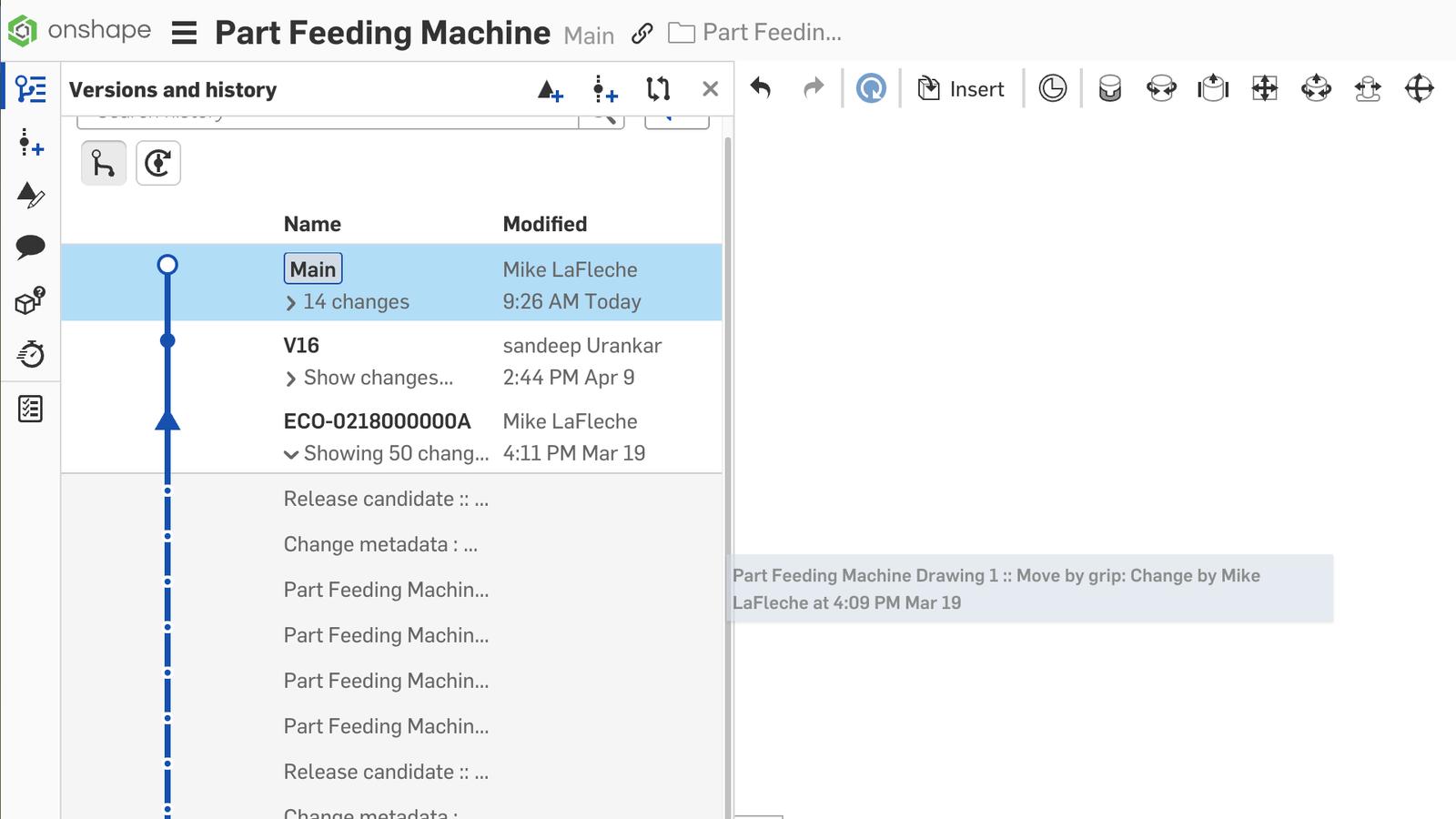
Task: Click the Undo arrow in toolbar
Action: pyautogui.click(x=761, y=88)
